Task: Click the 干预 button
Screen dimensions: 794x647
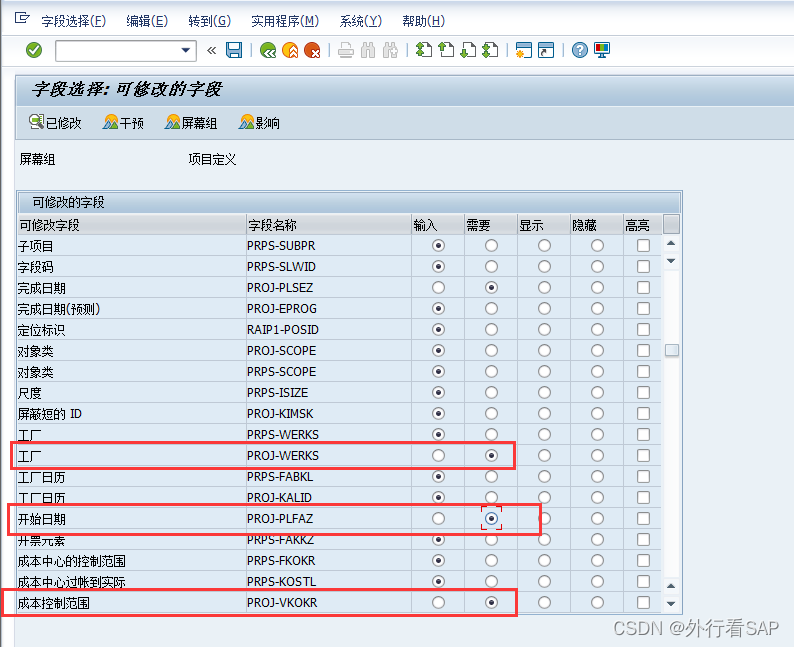Action: pos(123,123)
